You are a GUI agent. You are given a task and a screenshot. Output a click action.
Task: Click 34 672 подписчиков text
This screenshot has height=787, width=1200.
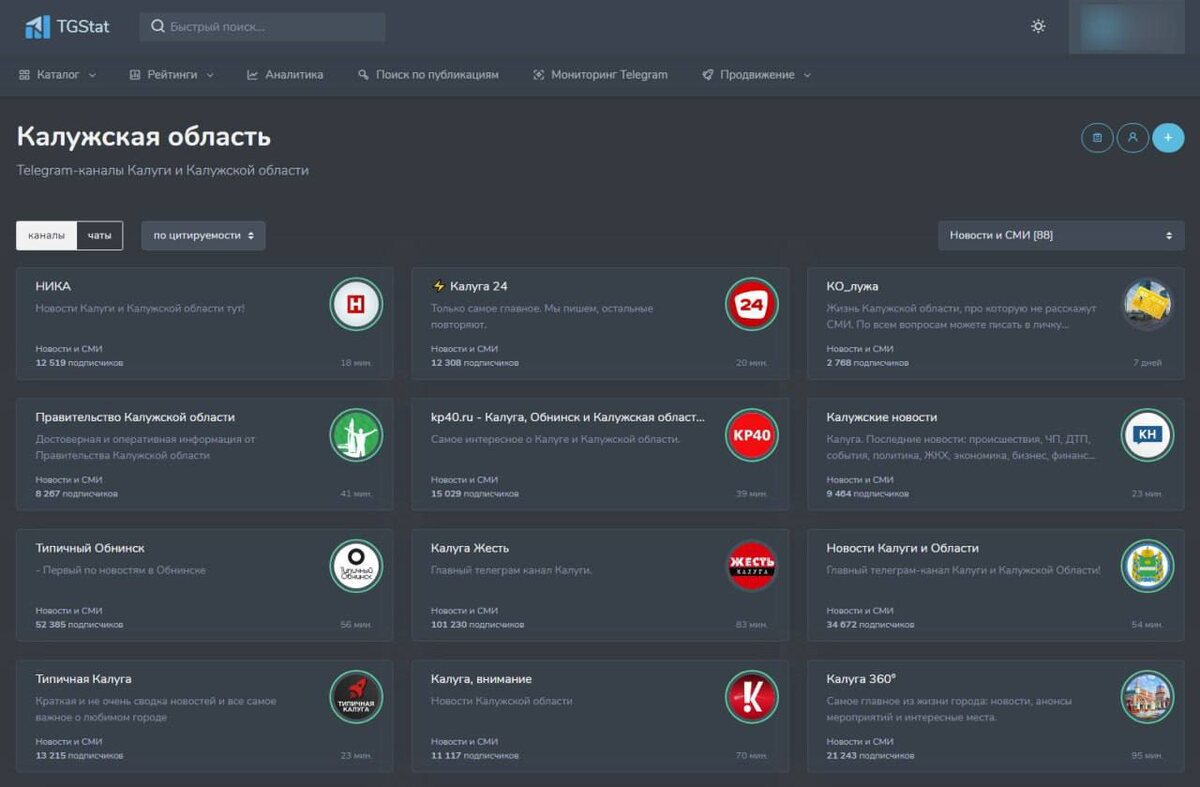point(870,625)
